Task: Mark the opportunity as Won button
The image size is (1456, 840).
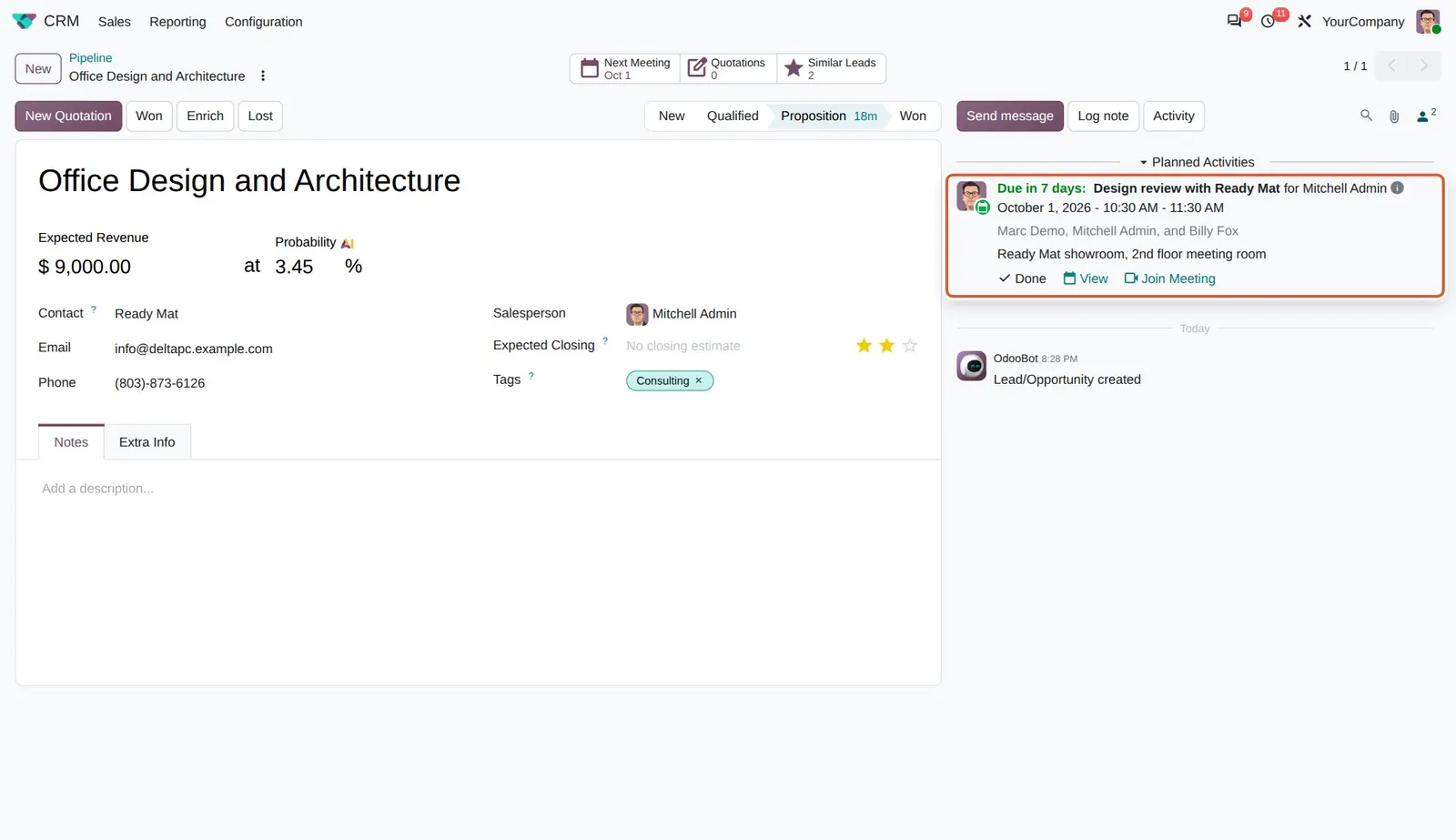Action: click(x=149, y=116)
